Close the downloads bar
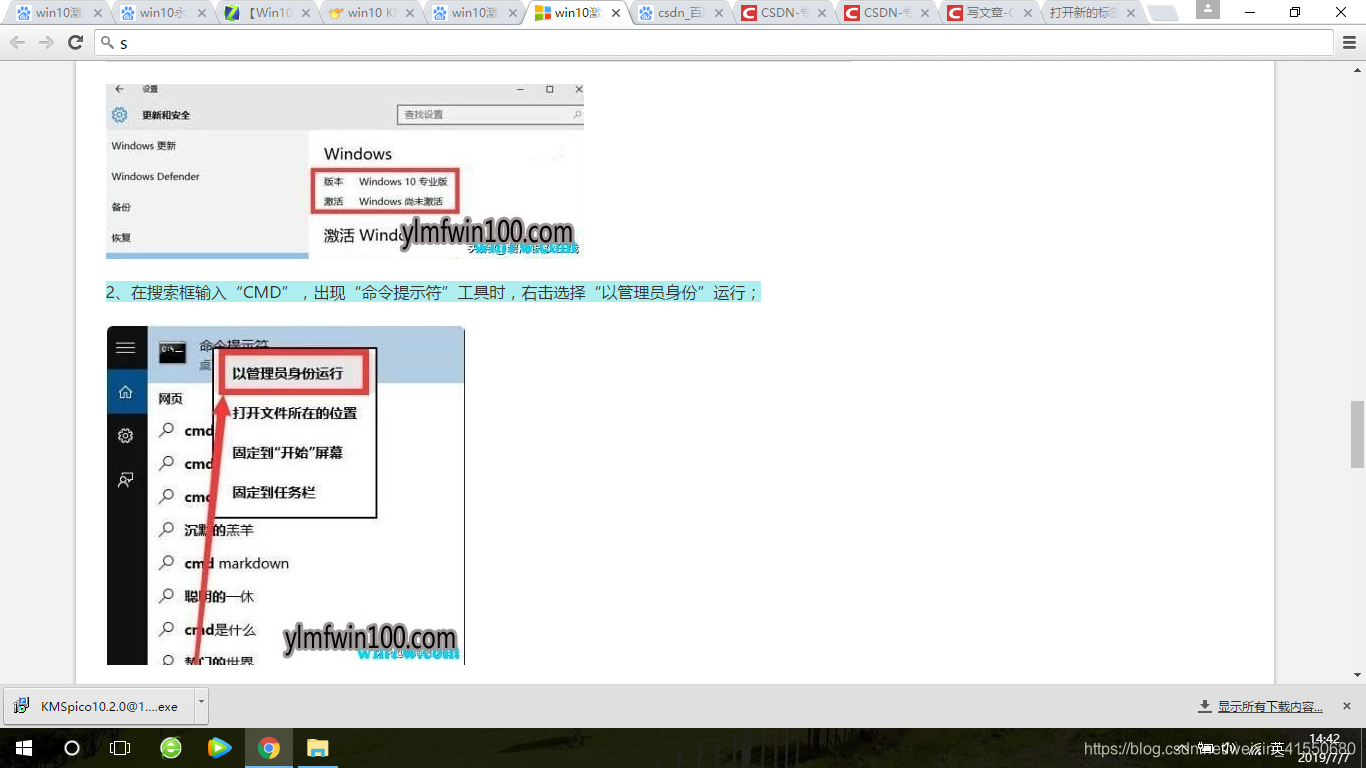Screen dimensions: 1366x768 point(1346,706)
